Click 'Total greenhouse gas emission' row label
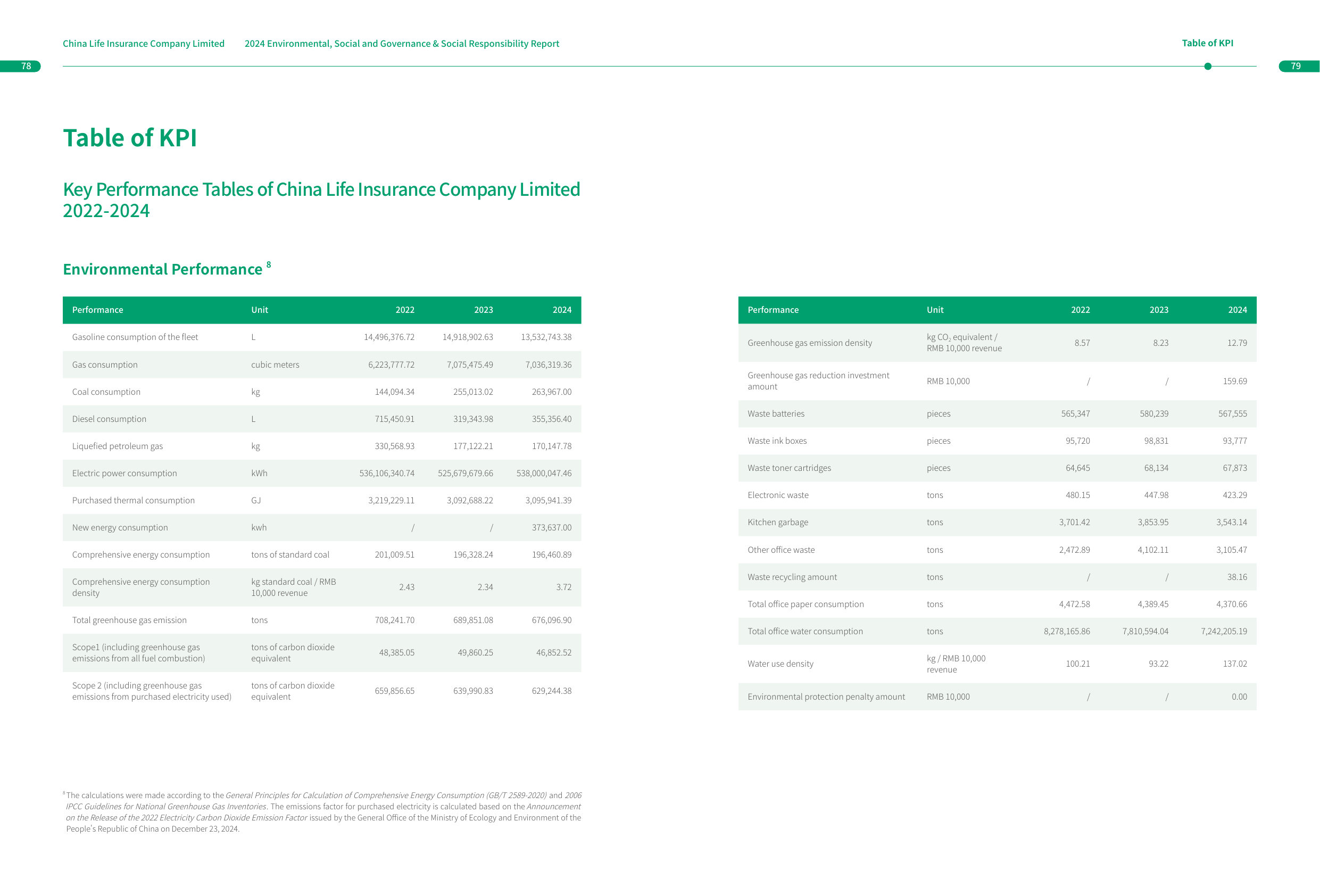The width and height of the screenshot is (1320, 896). click(129, 620)
